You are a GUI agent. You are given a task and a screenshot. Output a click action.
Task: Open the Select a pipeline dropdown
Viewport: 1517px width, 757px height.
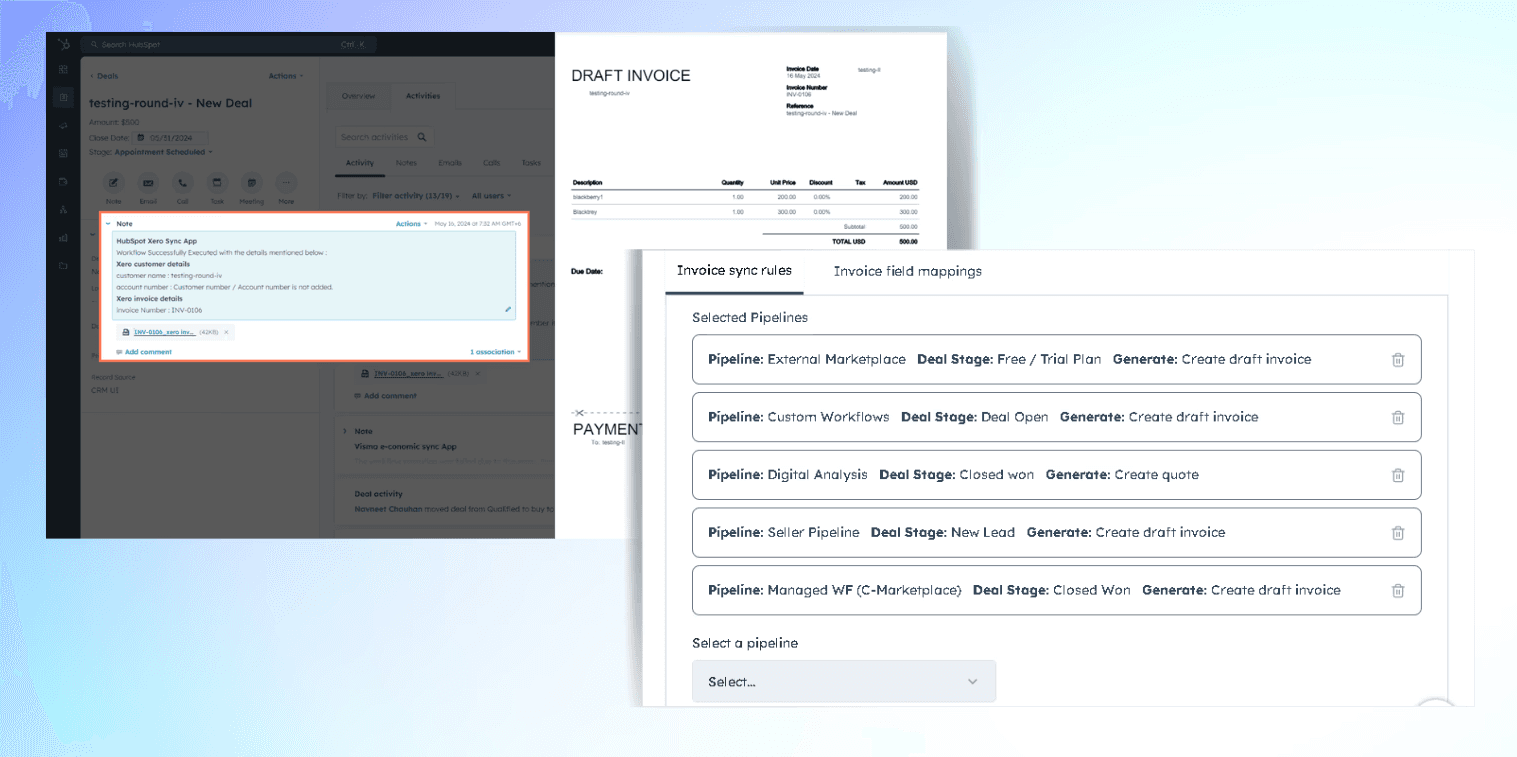click(x=844, y=681)
